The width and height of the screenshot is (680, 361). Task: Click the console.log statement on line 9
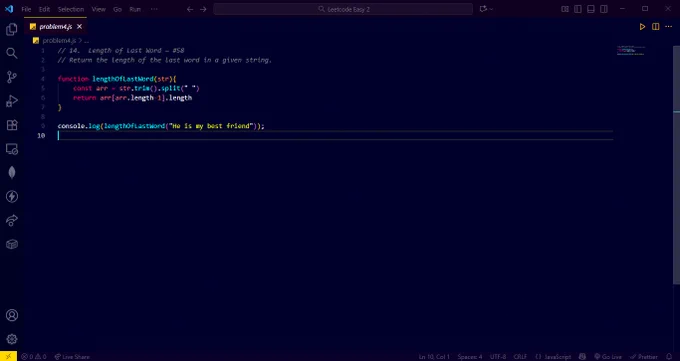click(x=161, y=126)
